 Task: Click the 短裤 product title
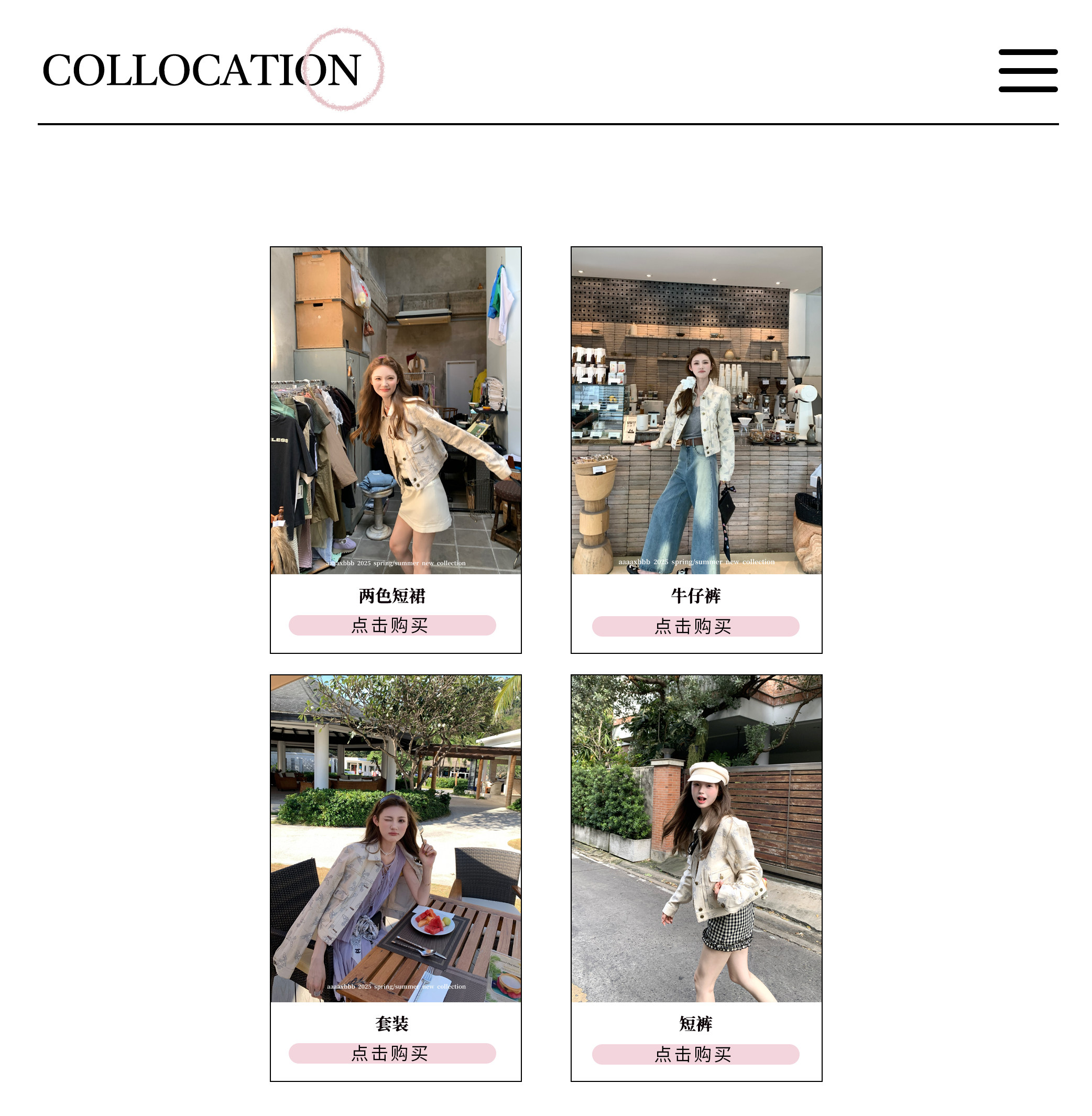coord(696,1024)
